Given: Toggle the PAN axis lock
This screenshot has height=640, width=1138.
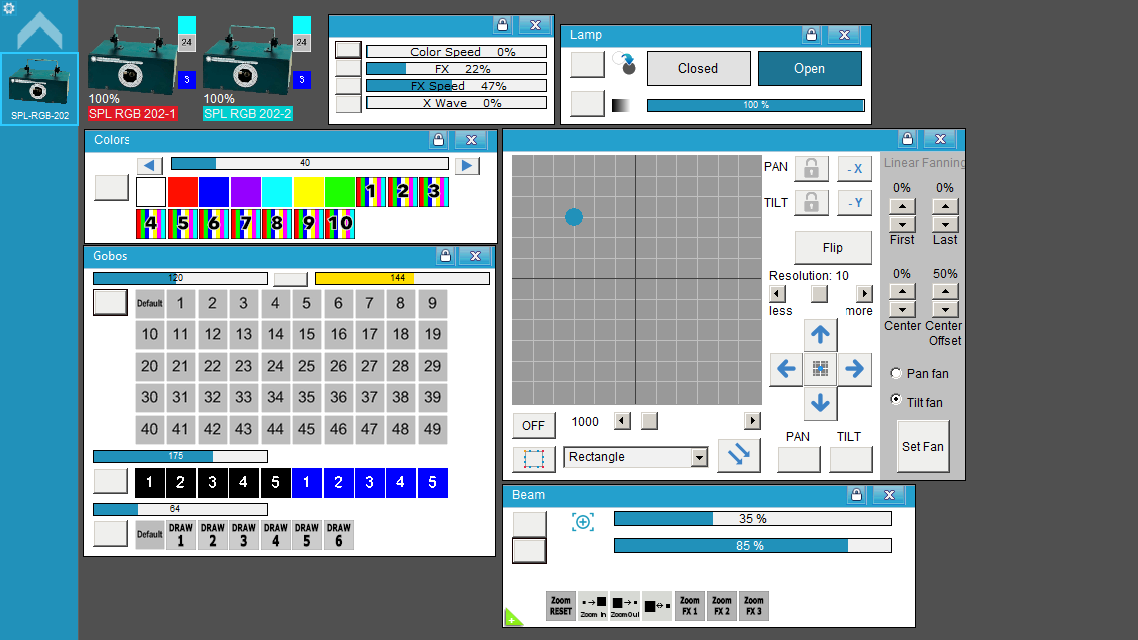Looking at the screenshot, I should pyautogui.click(x=811, y=168).
